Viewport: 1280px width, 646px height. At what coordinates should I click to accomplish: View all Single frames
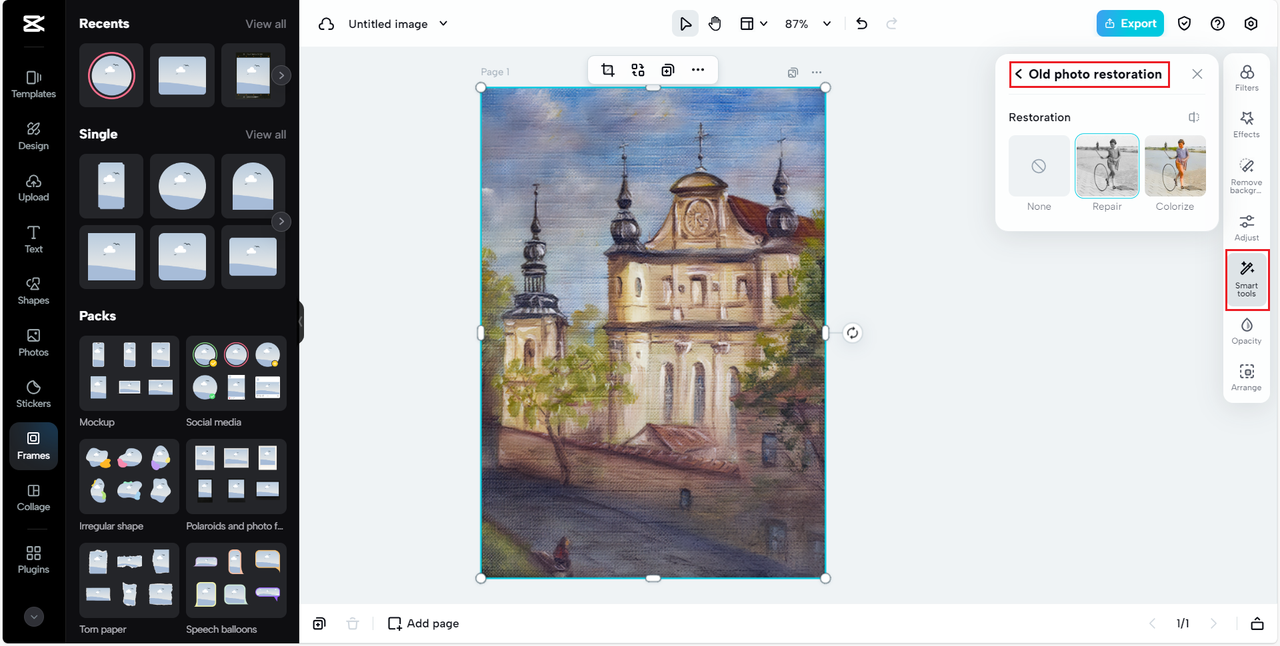tap(265, 134)
